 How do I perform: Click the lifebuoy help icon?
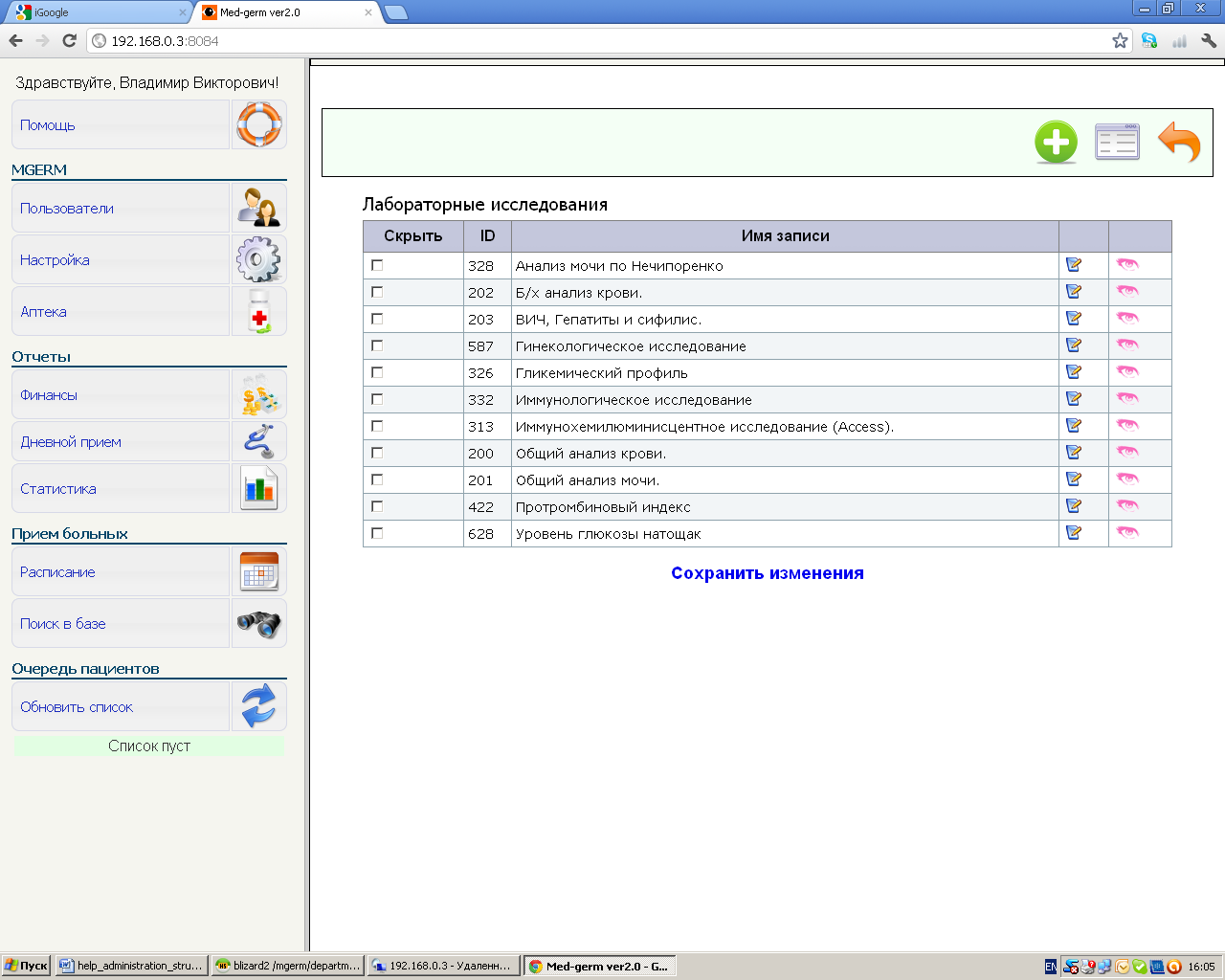pyautogui.click(x=258, y=124)
